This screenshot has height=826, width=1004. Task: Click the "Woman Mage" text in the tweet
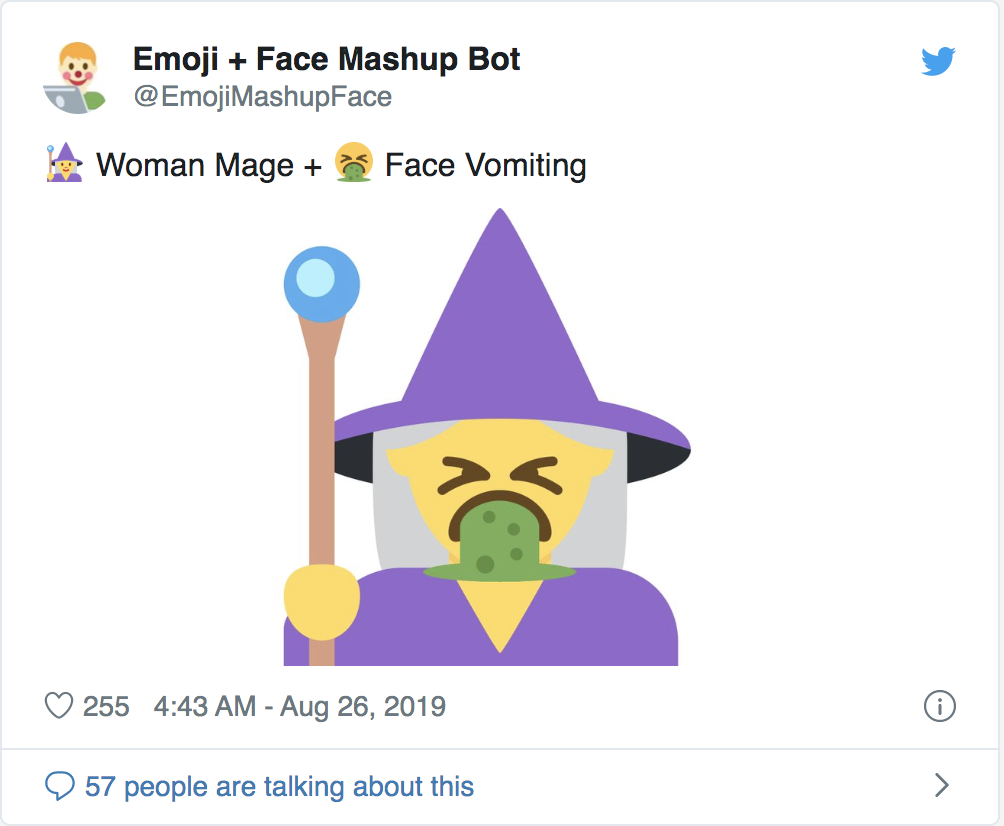pyautogui.click(x=195, y=164)
